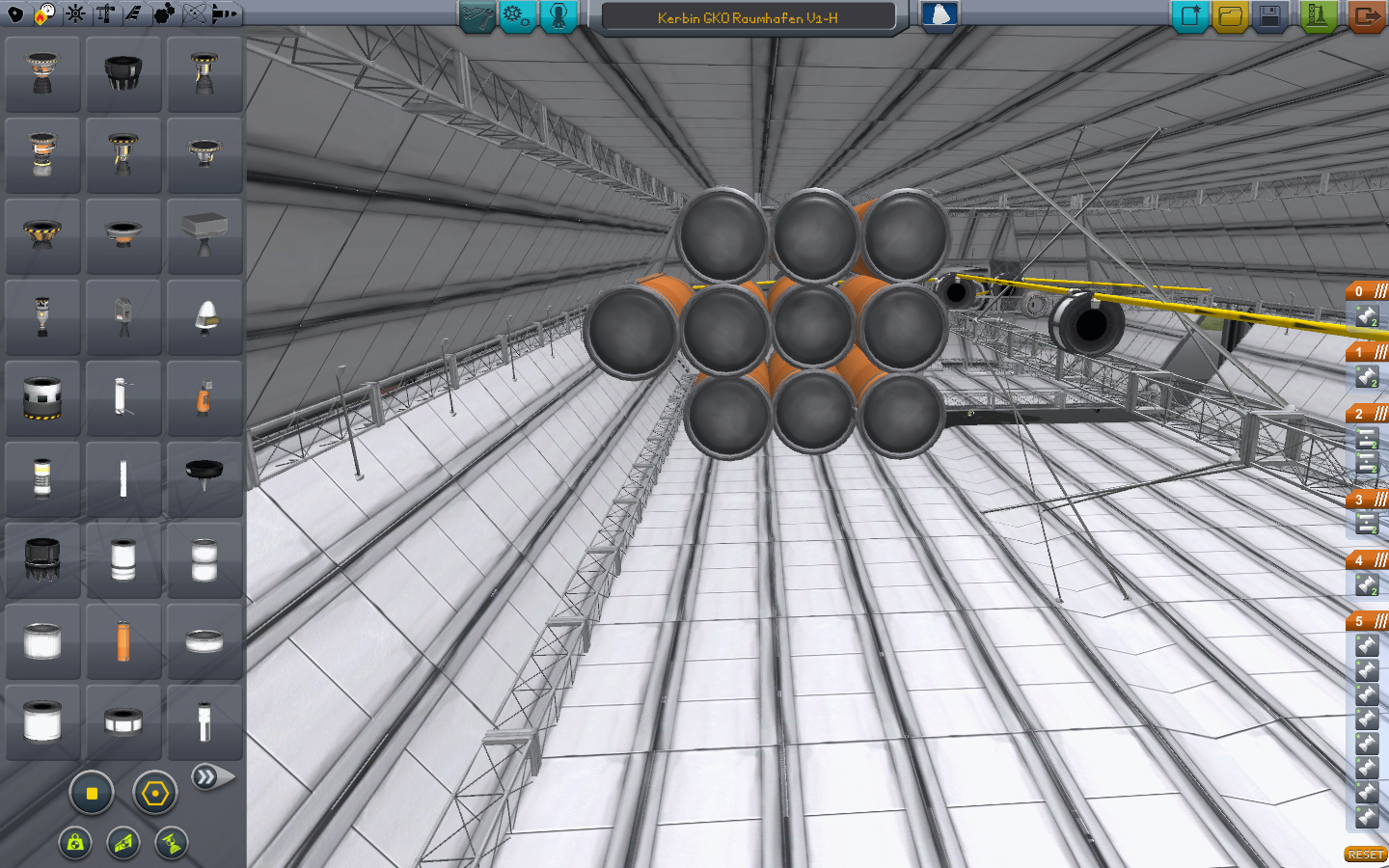The width and height of the screenshot is (1389, 868).
Task: Open the flag selection button
Action: [x=940, y=16]
